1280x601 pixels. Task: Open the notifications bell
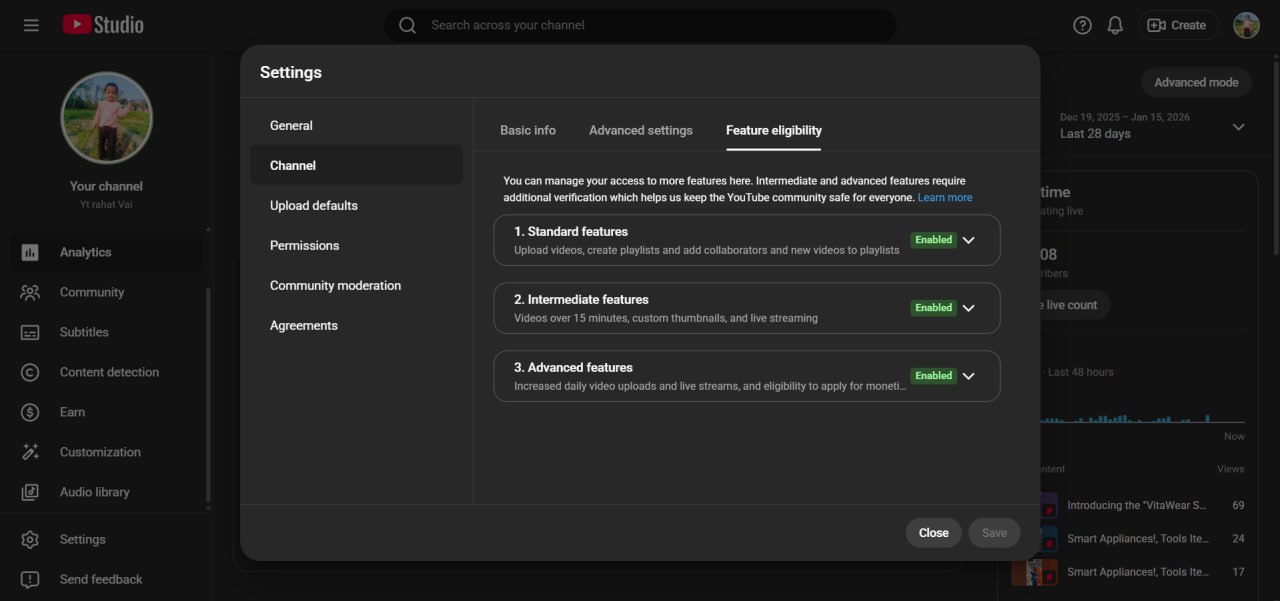(x=1115, y=25)
